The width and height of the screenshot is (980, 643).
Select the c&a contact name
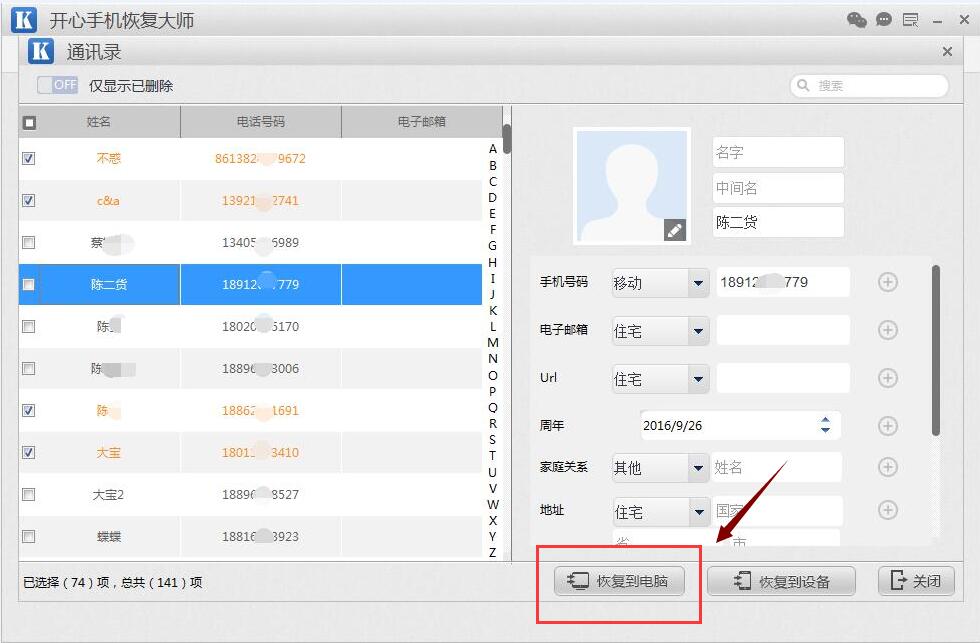click(108, 201)
